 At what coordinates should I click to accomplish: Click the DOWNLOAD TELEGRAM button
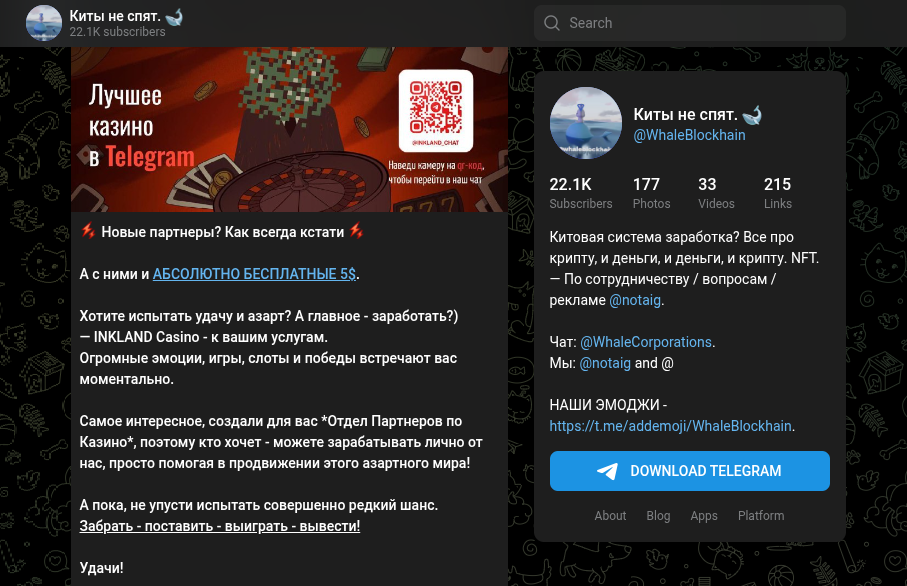coord(690,471)
